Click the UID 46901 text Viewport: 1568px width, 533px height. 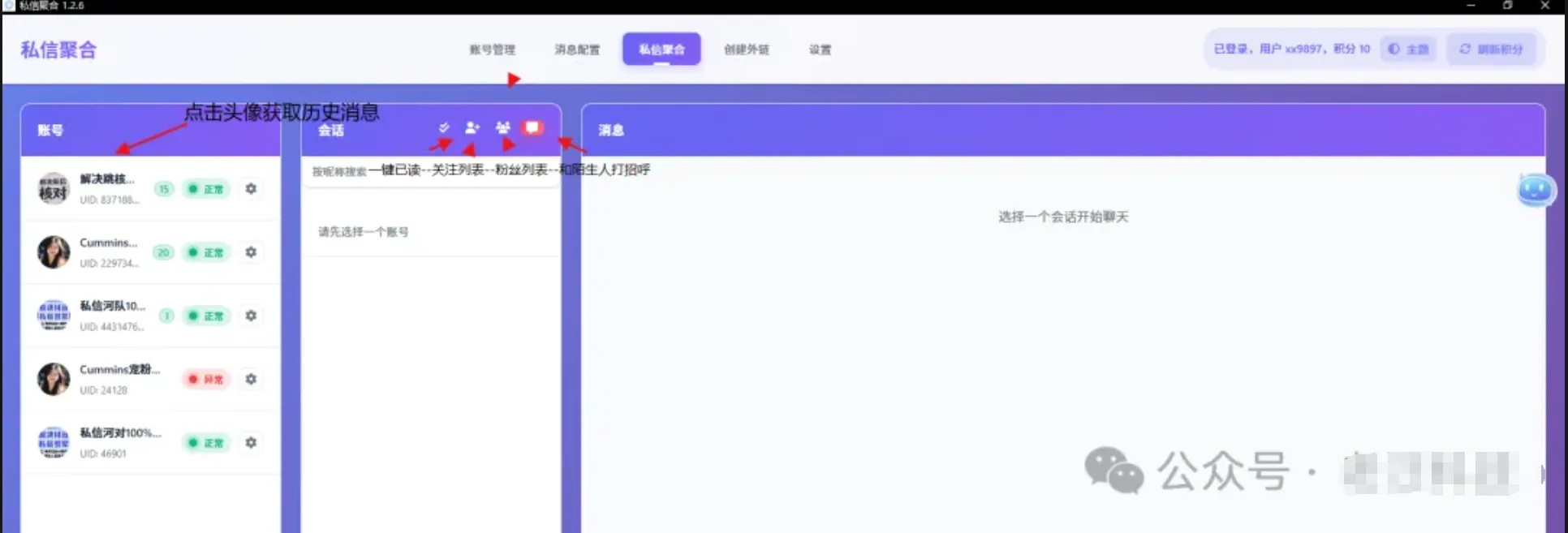(103, 453)
